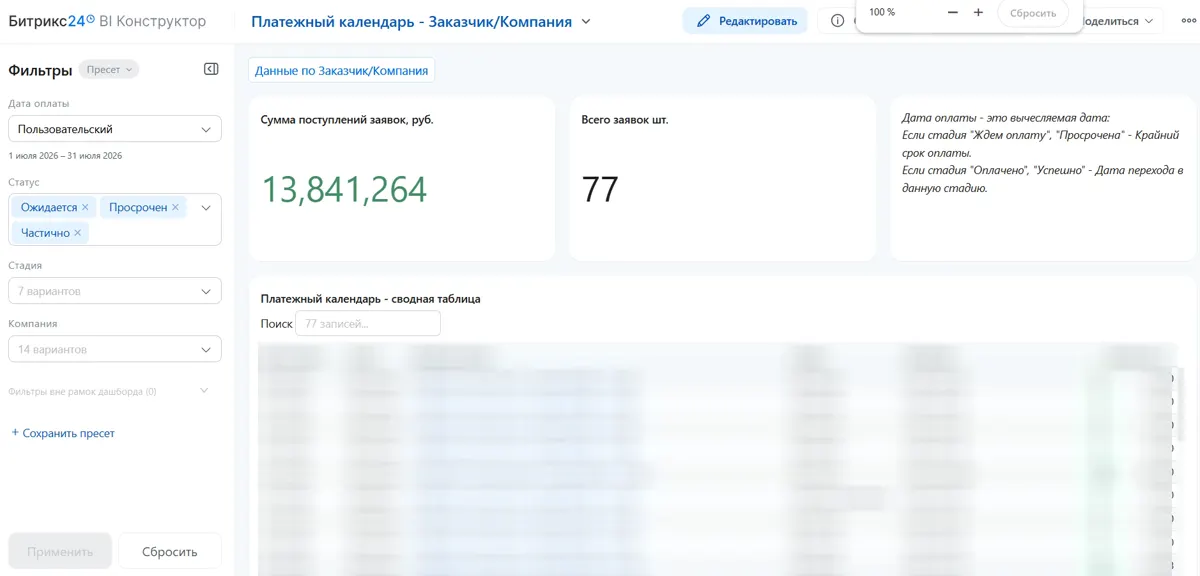Click Сумма поступлений заявок, руб. card title
This screenshot has height=576, width=1200.
[347, 120]
